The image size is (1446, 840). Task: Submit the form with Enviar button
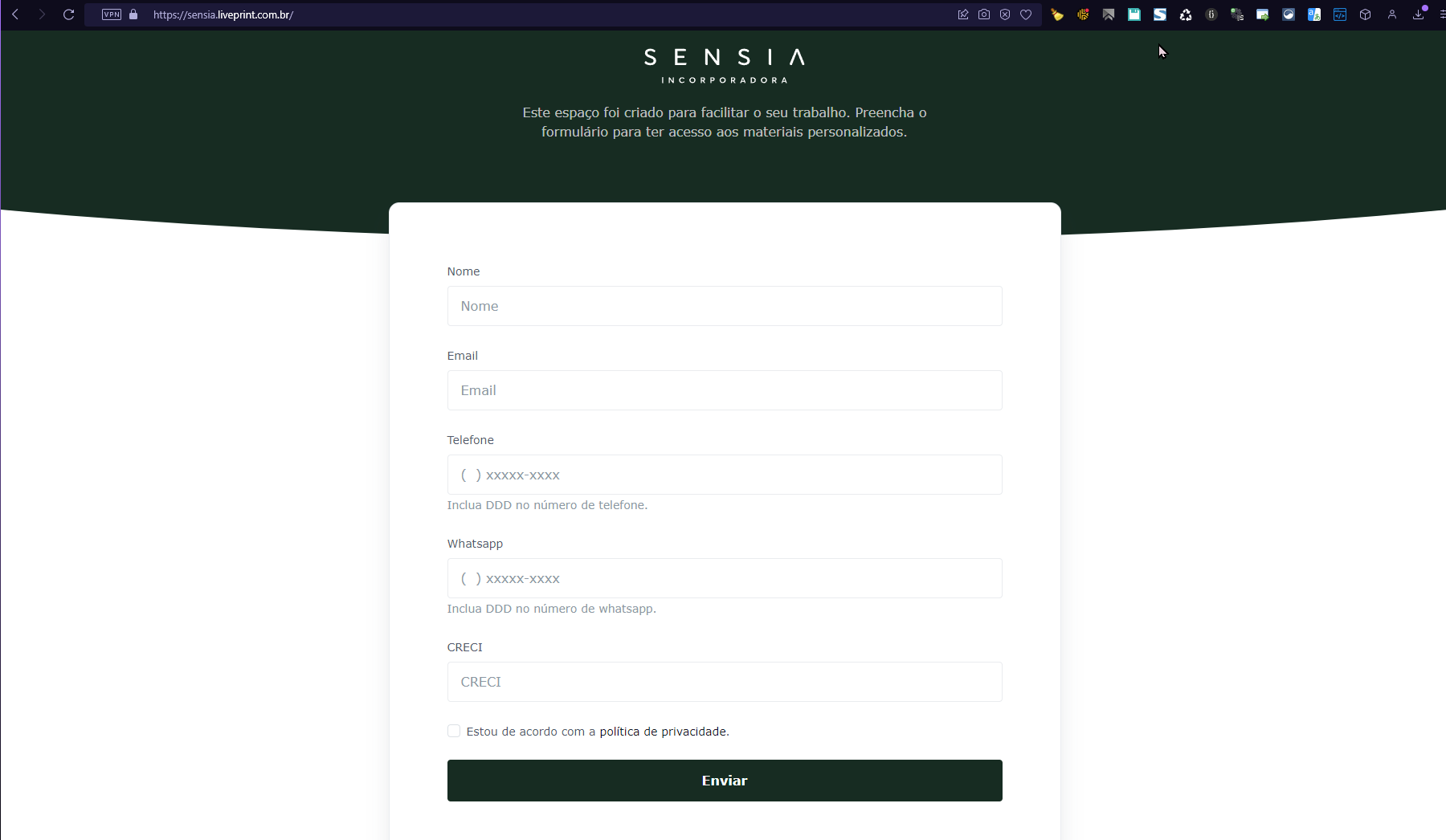tap(725, 781)
